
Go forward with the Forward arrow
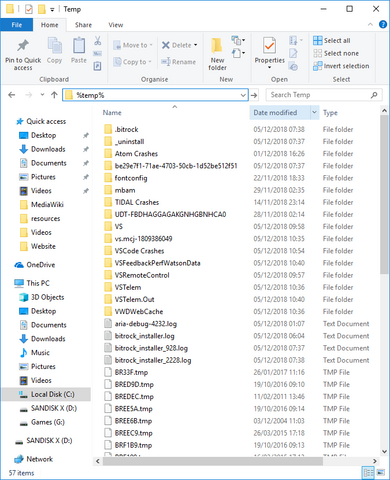click(29, 95)
